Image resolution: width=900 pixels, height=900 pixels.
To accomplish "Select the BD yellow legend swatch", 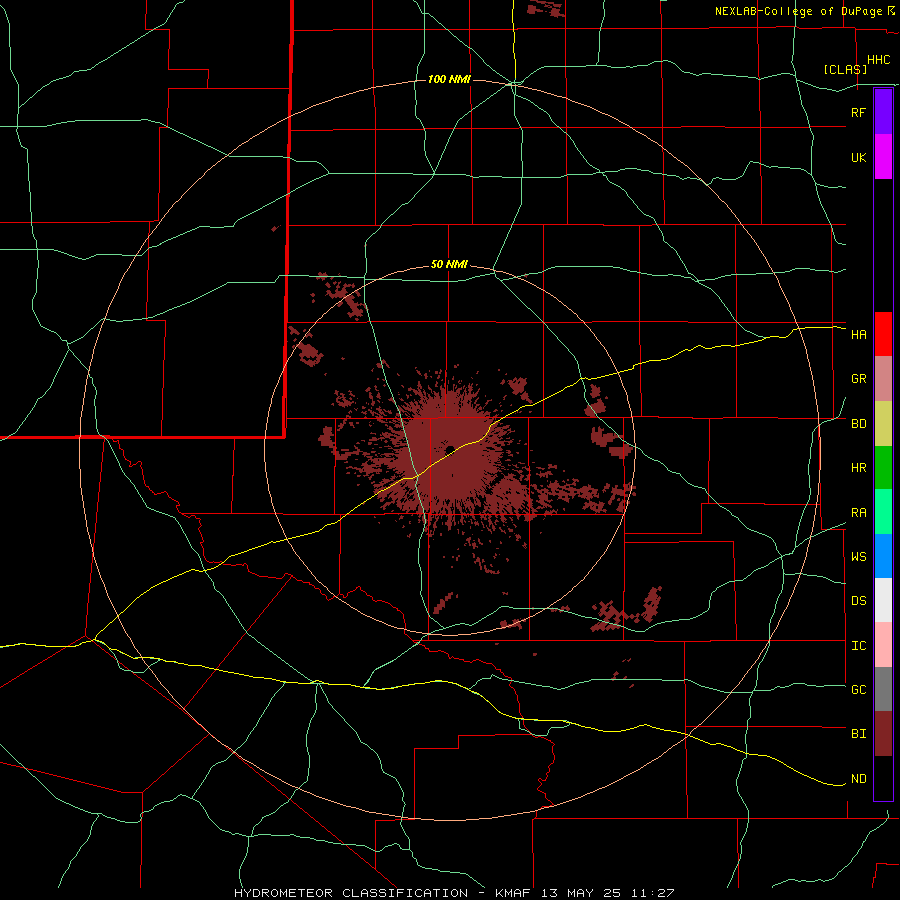I will pos(883,423).
